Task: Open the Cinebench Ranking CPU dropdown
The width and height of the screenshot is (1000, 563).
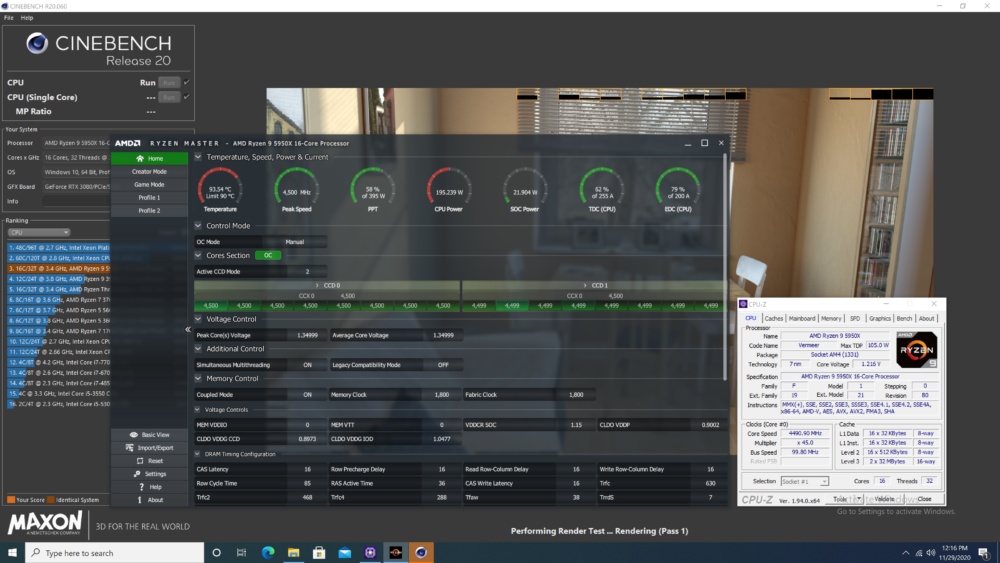Action: (39, 232)
